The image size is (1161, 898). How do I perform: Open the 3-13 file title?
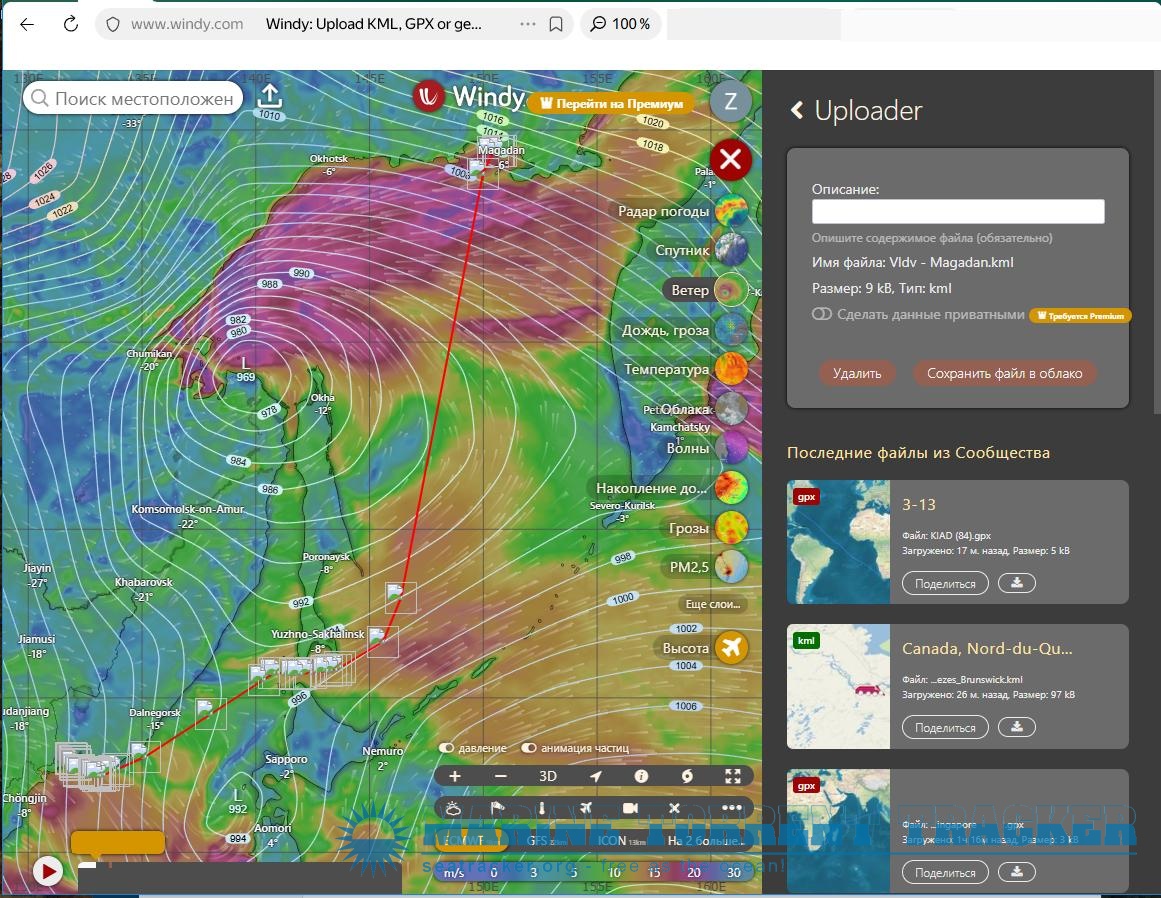point(919,505)
